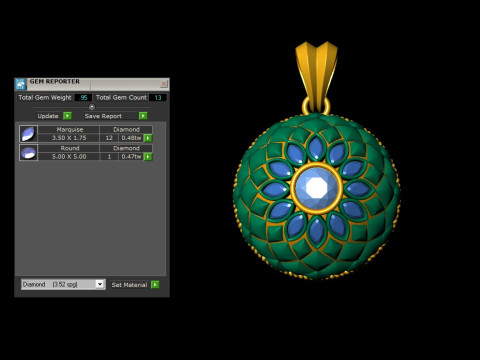
Task: Click the green Set Material arrow button
Action: 155,285
